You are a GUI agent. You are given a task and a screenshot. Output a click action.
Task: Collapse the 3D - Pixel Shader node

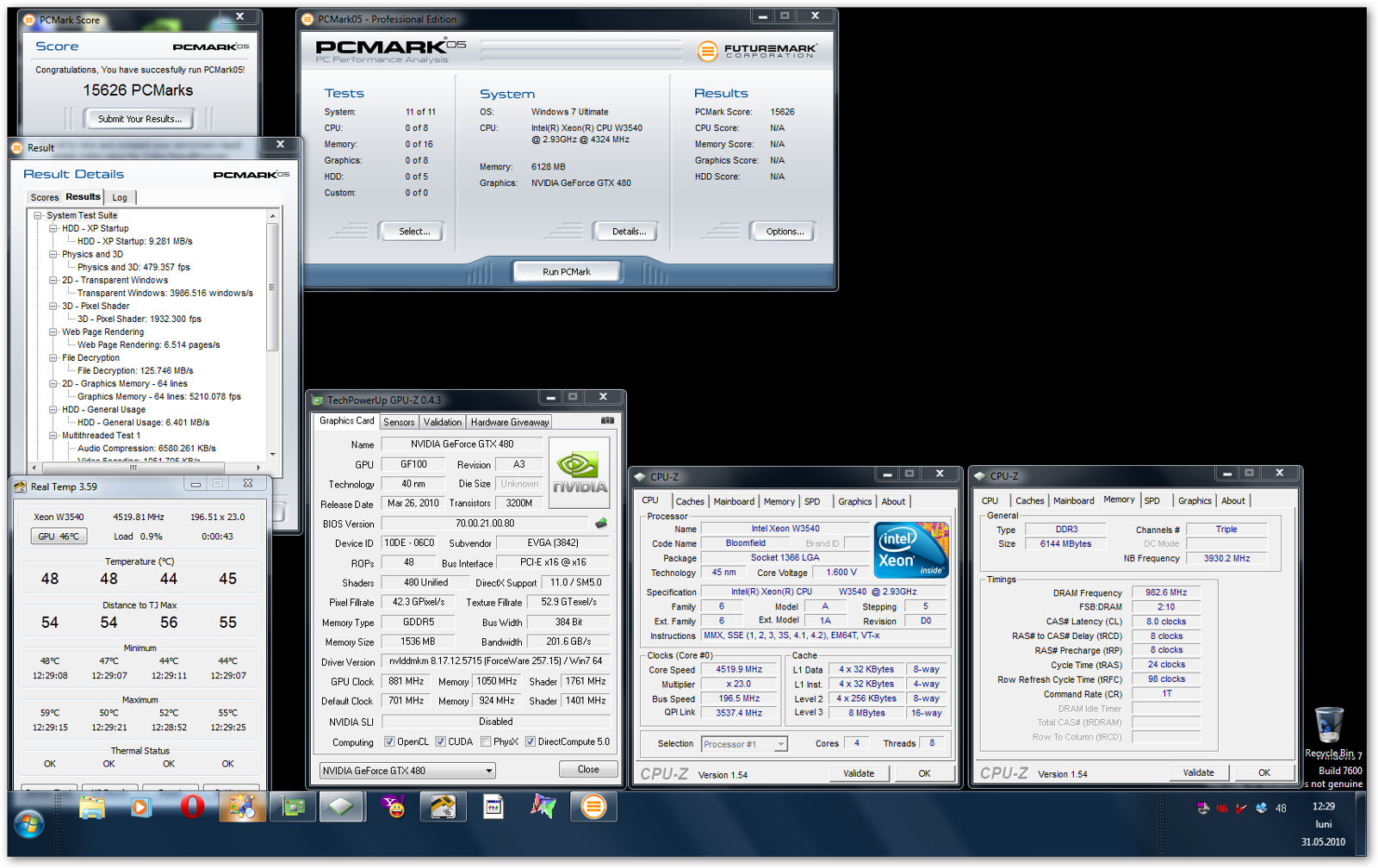coord(53,306)
